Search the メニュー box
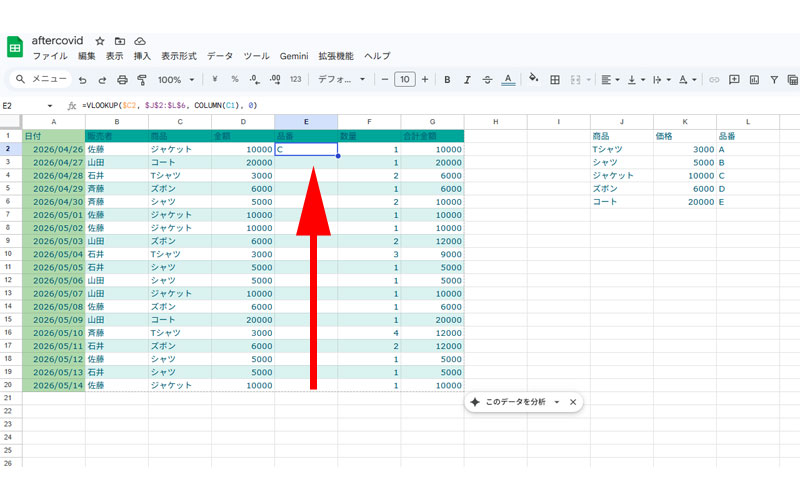The image size is (800, 500). [x=41, y=79]
